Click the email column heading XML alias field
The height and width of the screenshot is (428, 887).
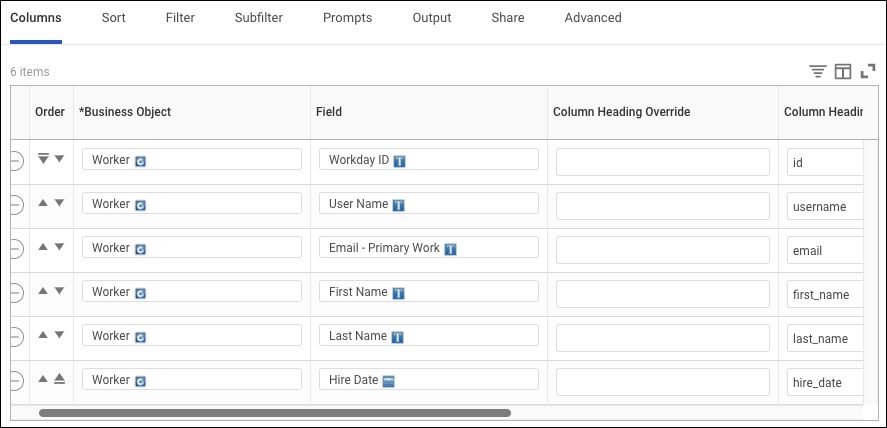(x=824, y=250)
